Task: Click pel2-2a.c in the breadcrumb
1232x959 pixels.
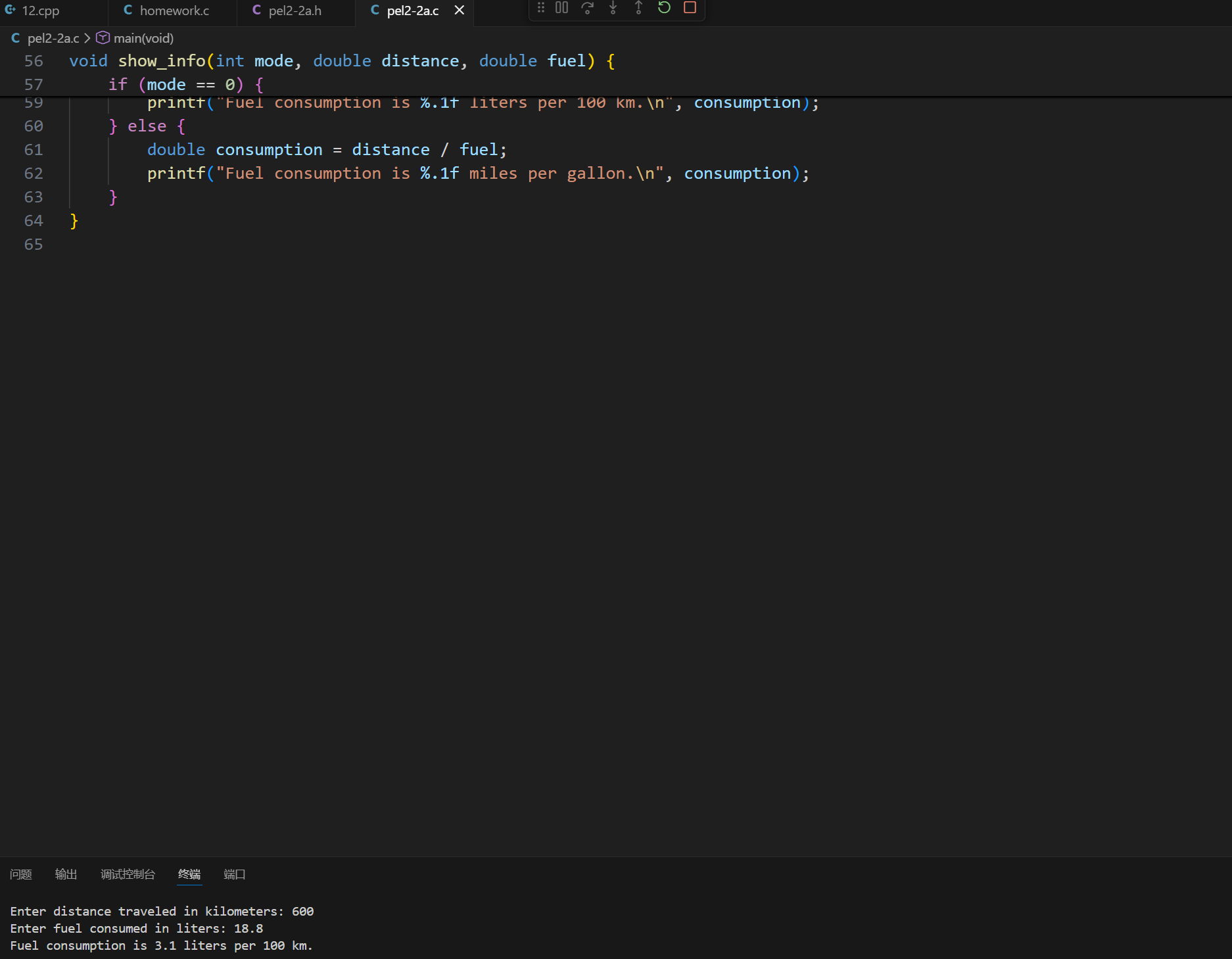Action: pyautogui.click(x=53, y=38)
